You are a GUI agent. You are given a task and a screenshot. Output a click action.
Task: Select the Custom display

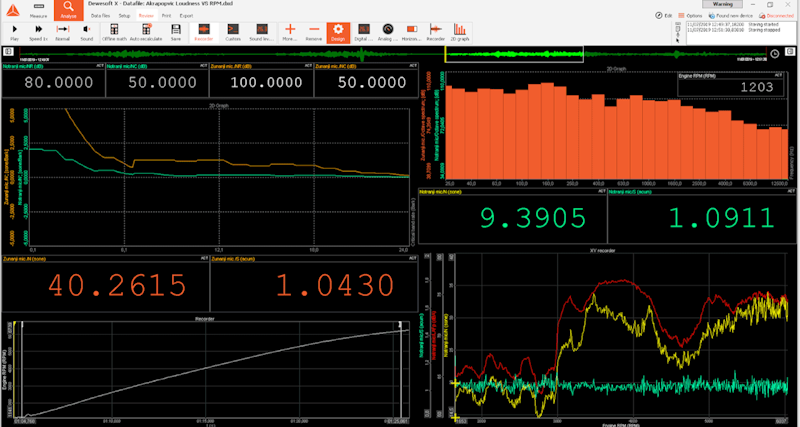[233, 33]
